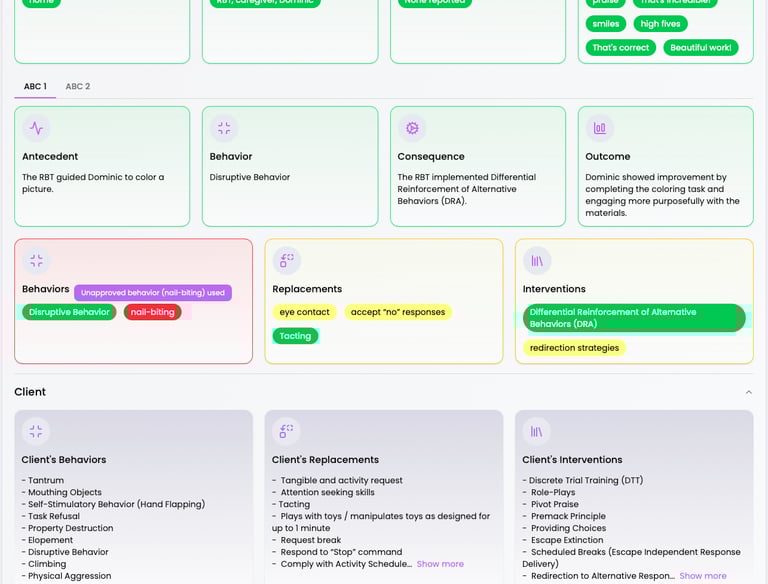Select the Tacting replacement tag
This screenshot has width=768, height=584.
(x=295, y=336)
